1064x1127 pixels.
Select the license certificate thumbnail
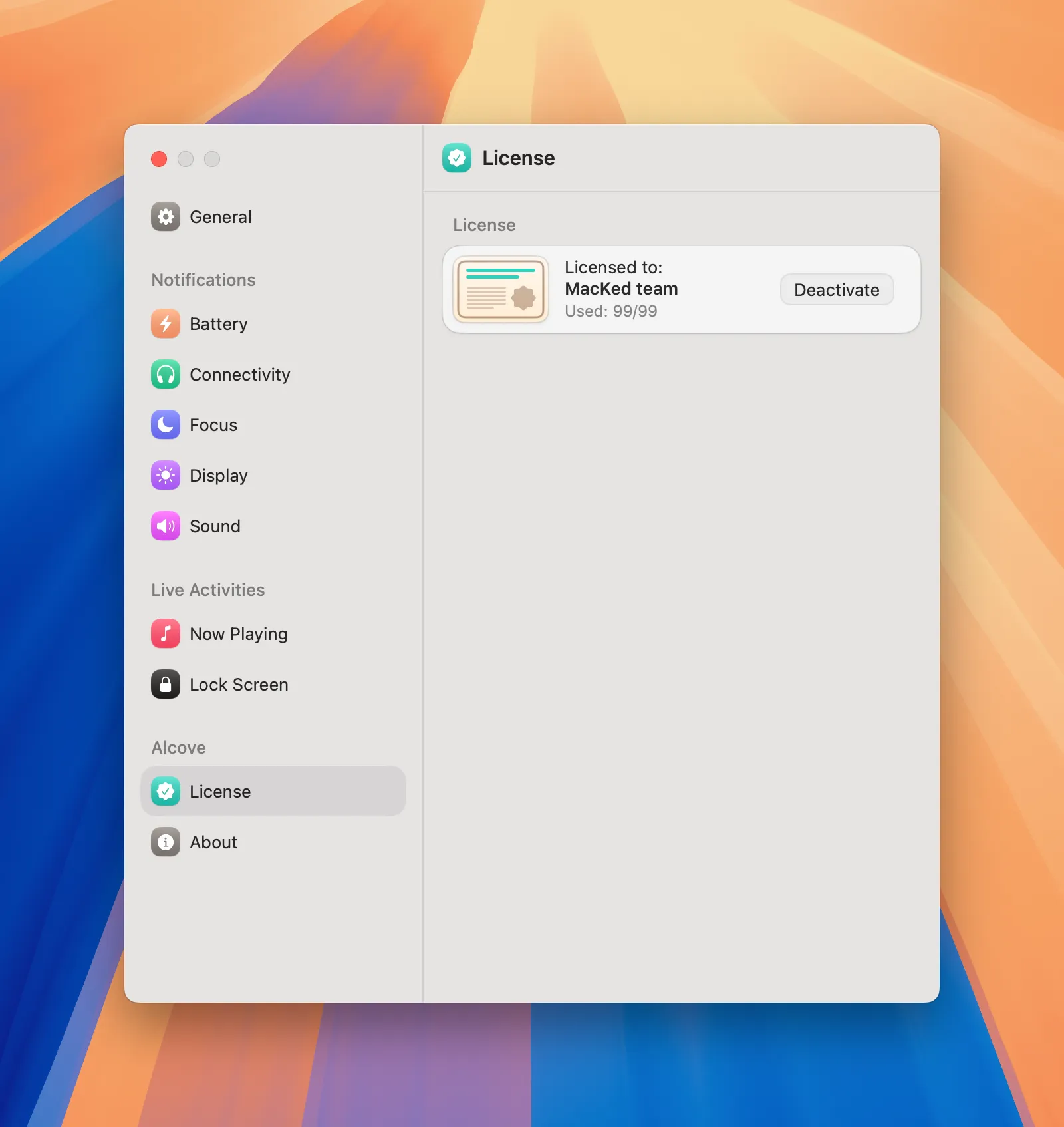click(x=501, y=289)
